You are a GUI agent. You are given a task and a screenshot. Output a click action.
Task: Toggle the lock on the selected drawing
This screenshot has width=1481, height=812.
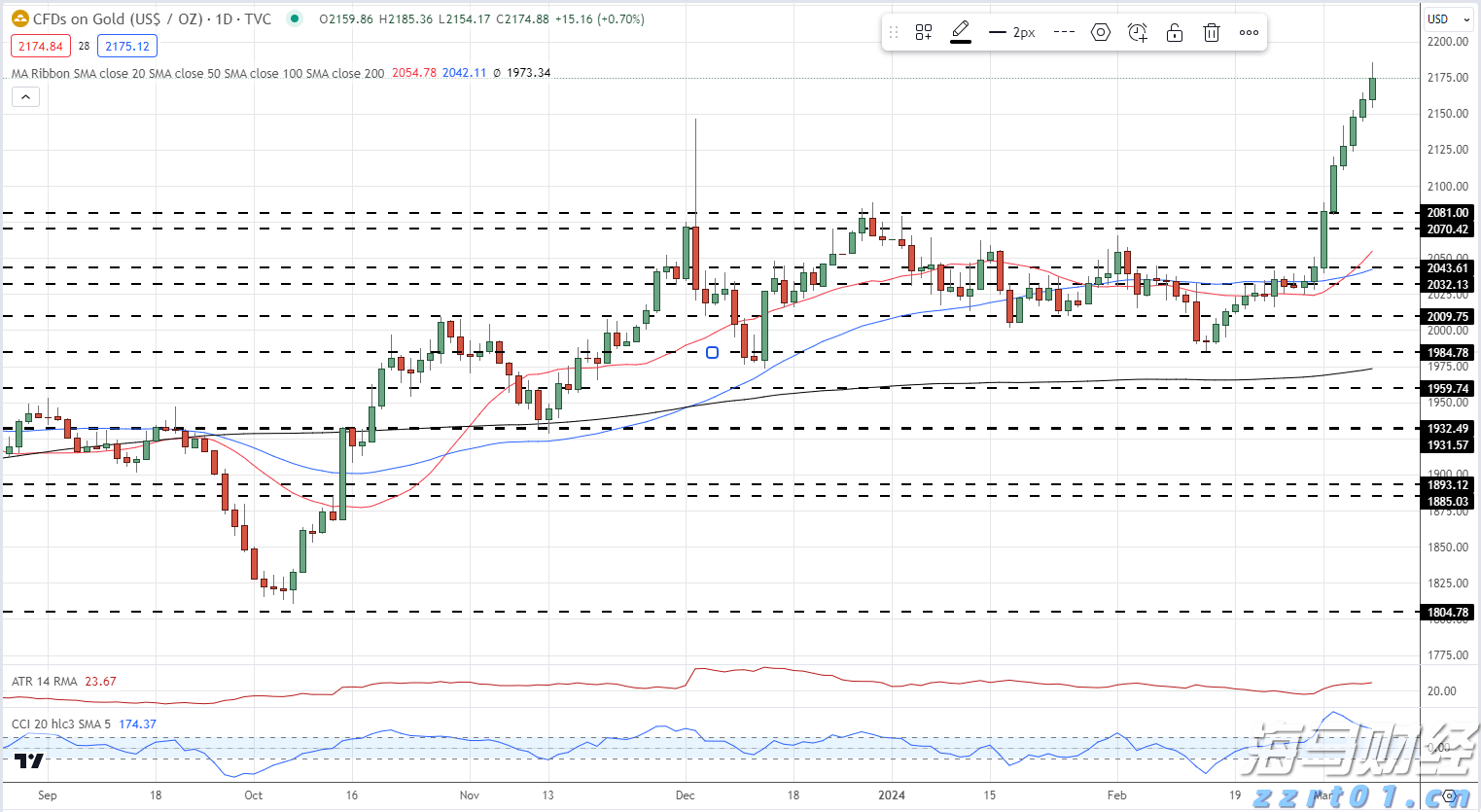point(1175,32)
